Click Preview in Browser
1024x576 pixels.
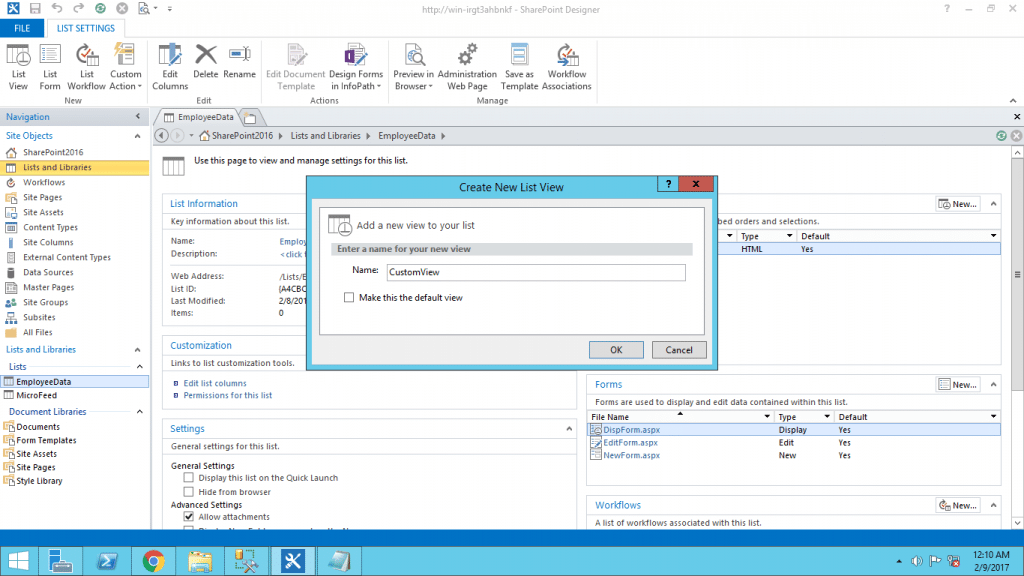(413, 67)
